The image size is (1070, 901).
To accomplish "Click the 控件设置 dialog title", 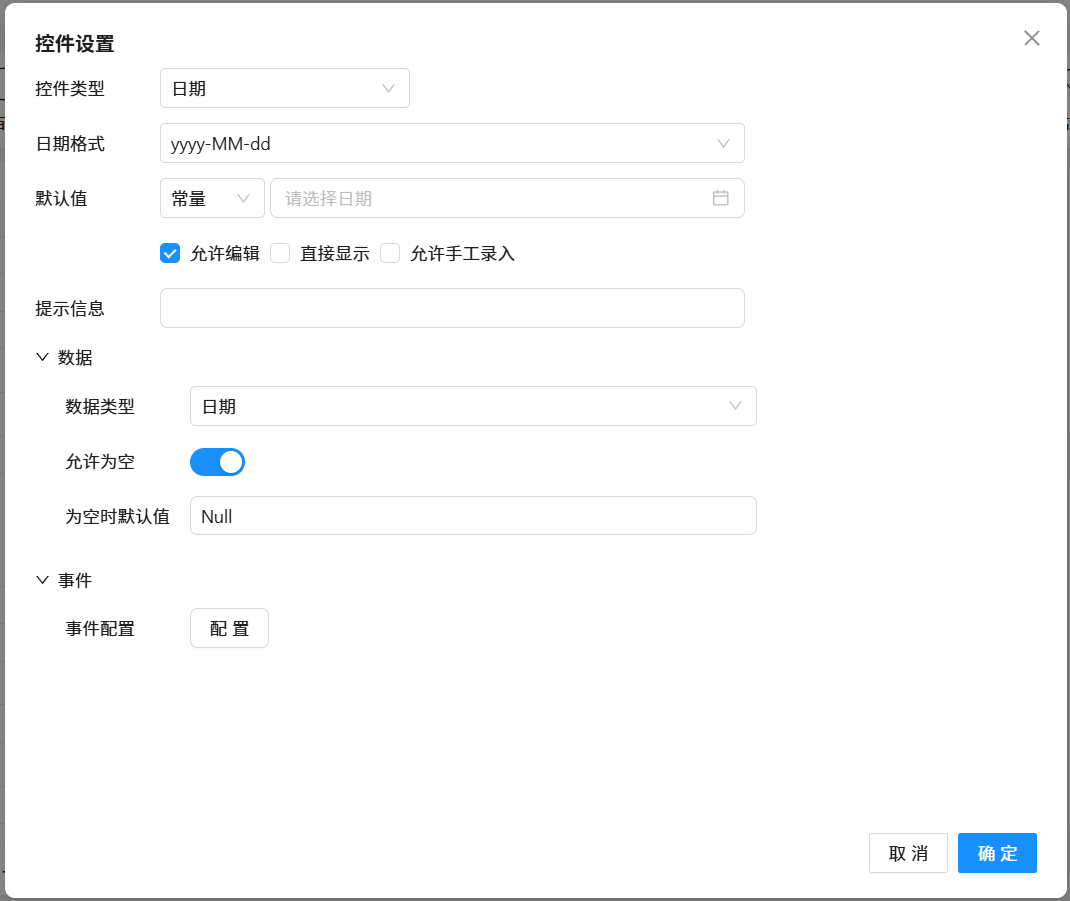I will [74, 44].
